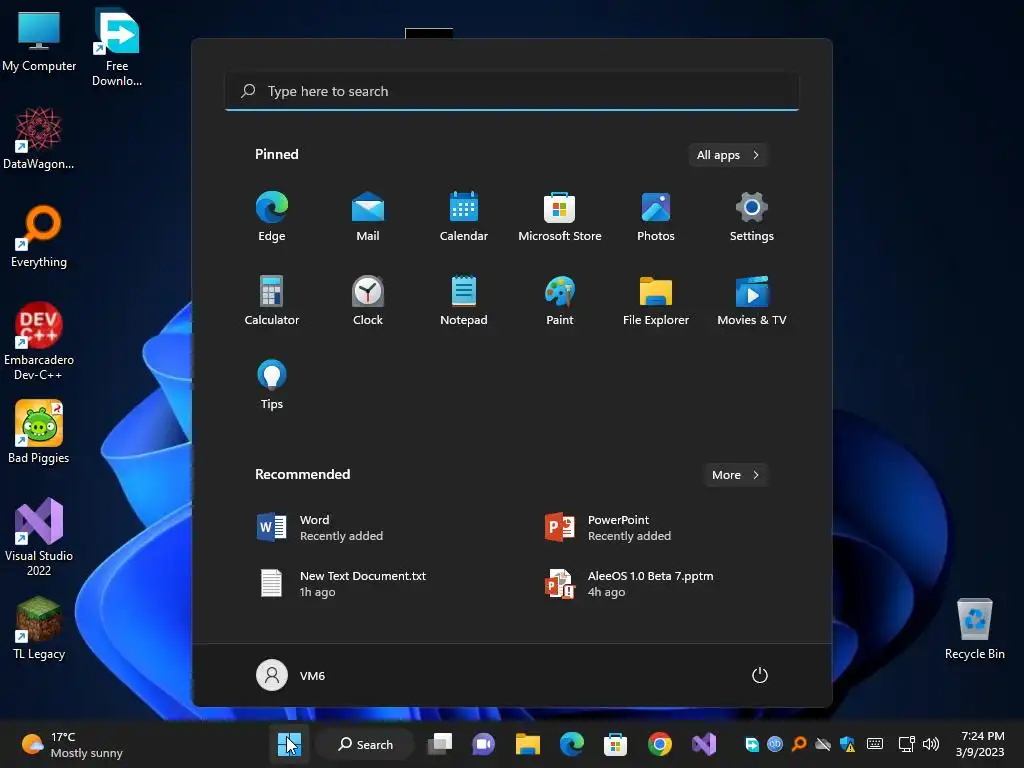Open Visual Studio on taskbar
Image resolution: width=1024 pixels, height=768 pixels.
704,744
